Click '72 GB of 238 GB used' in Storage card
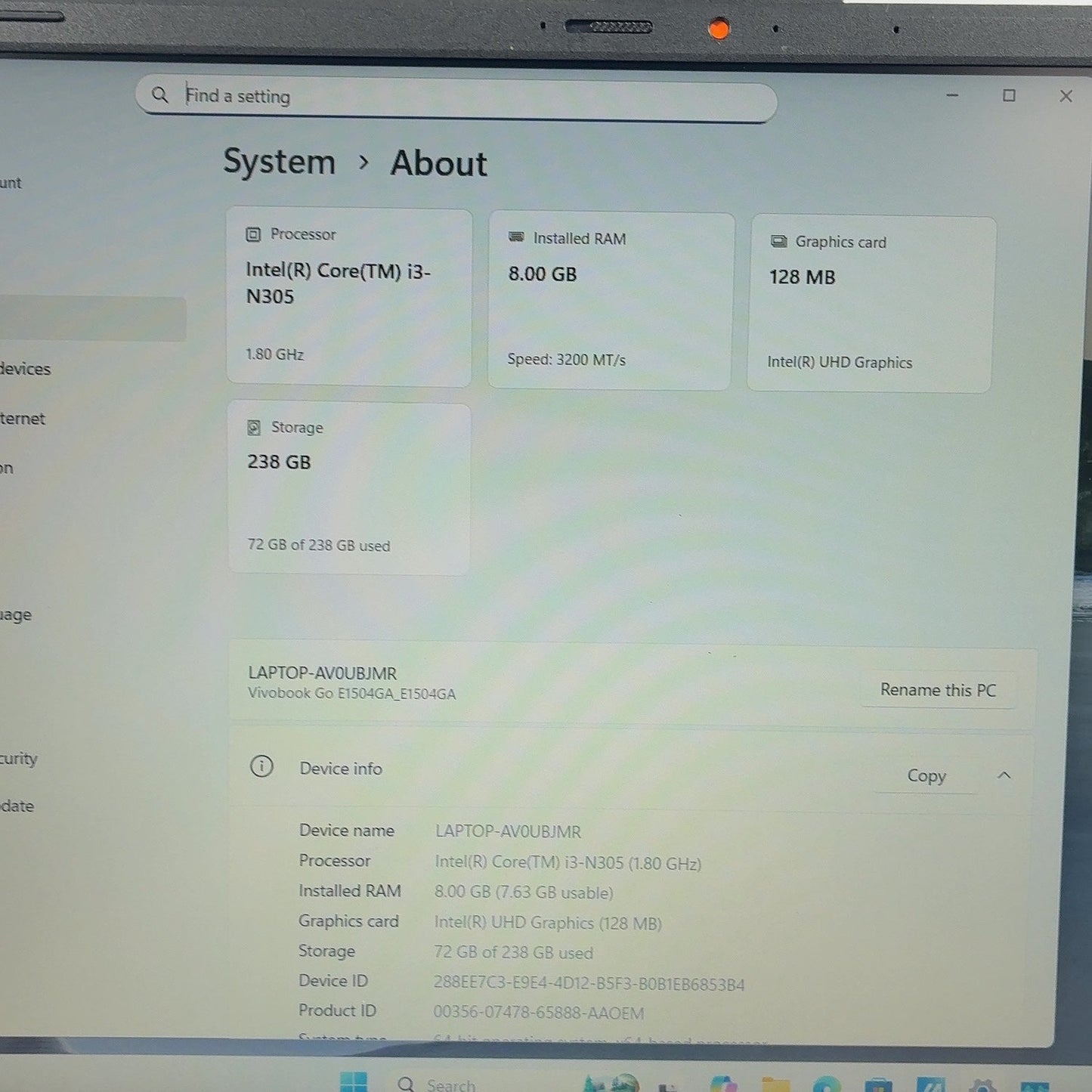 pos(318,545)
